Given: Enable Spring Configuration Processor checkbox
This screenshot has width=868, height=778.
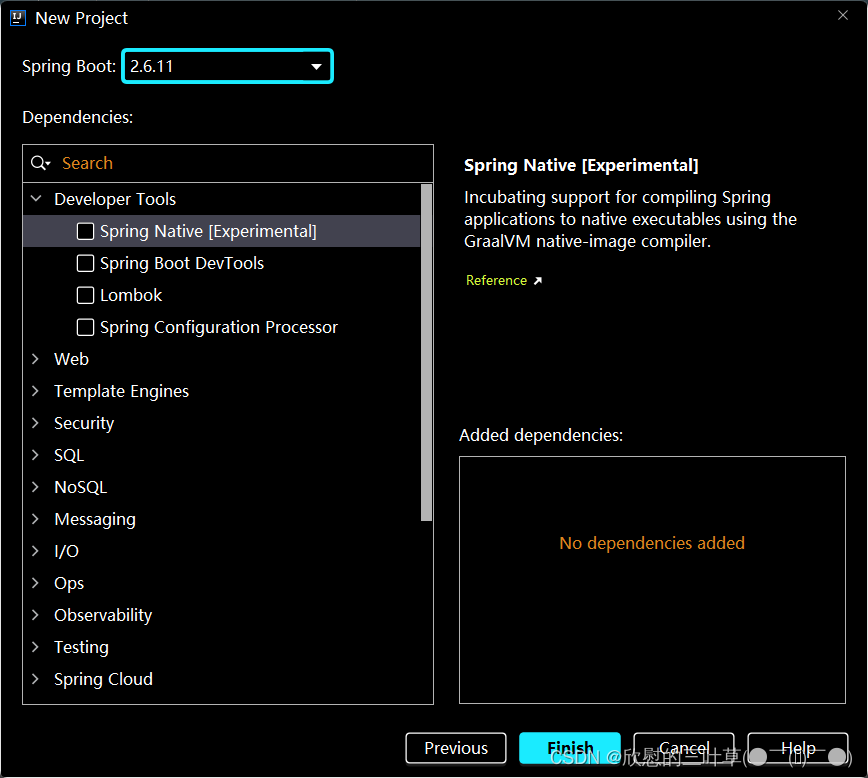Looking at the screenshot, I should pyautogui.click(x=85, y=327).
